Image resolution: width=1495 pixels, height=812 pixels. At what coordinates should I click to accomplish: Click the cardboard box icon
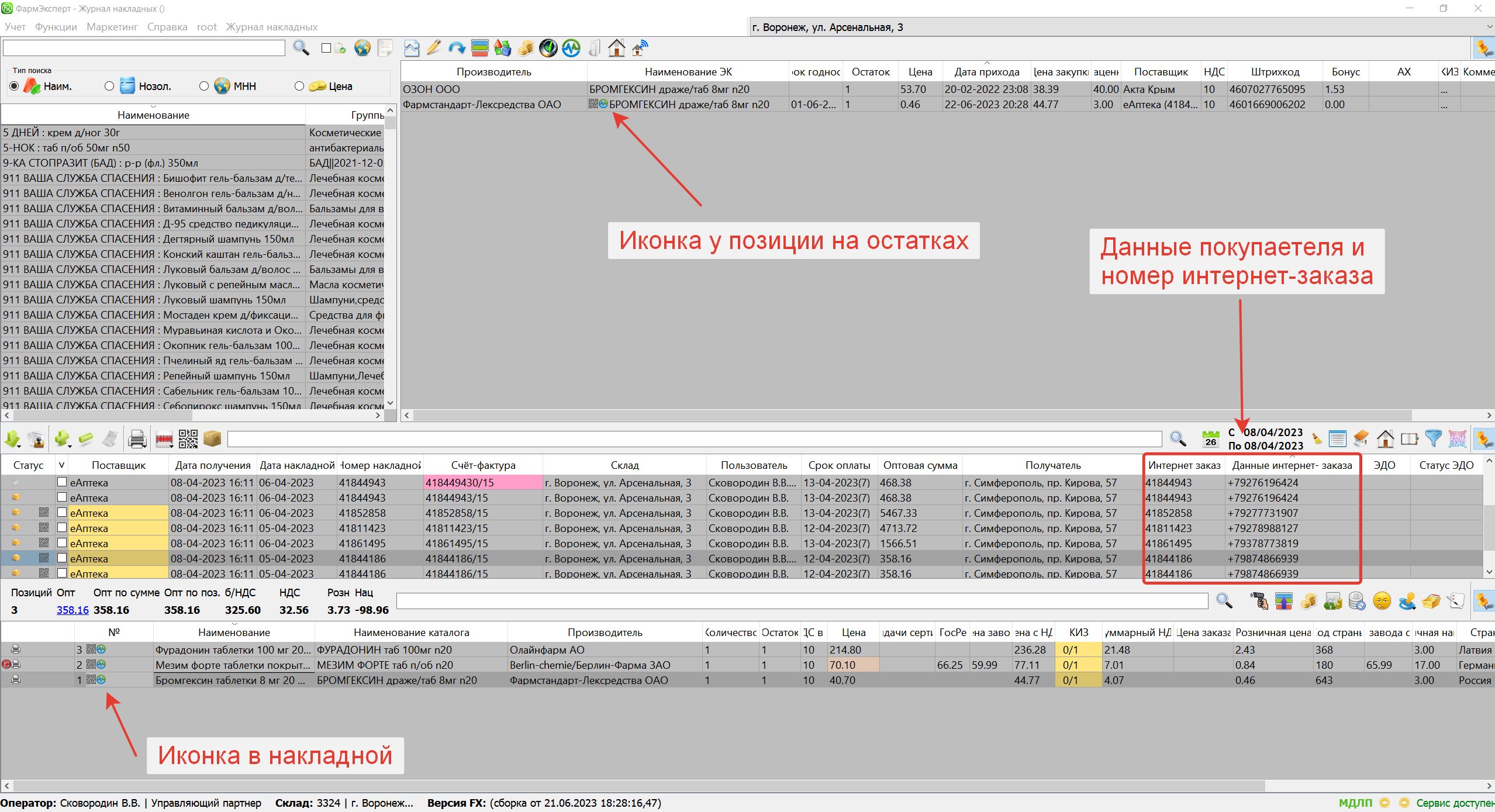pos(212,438)
